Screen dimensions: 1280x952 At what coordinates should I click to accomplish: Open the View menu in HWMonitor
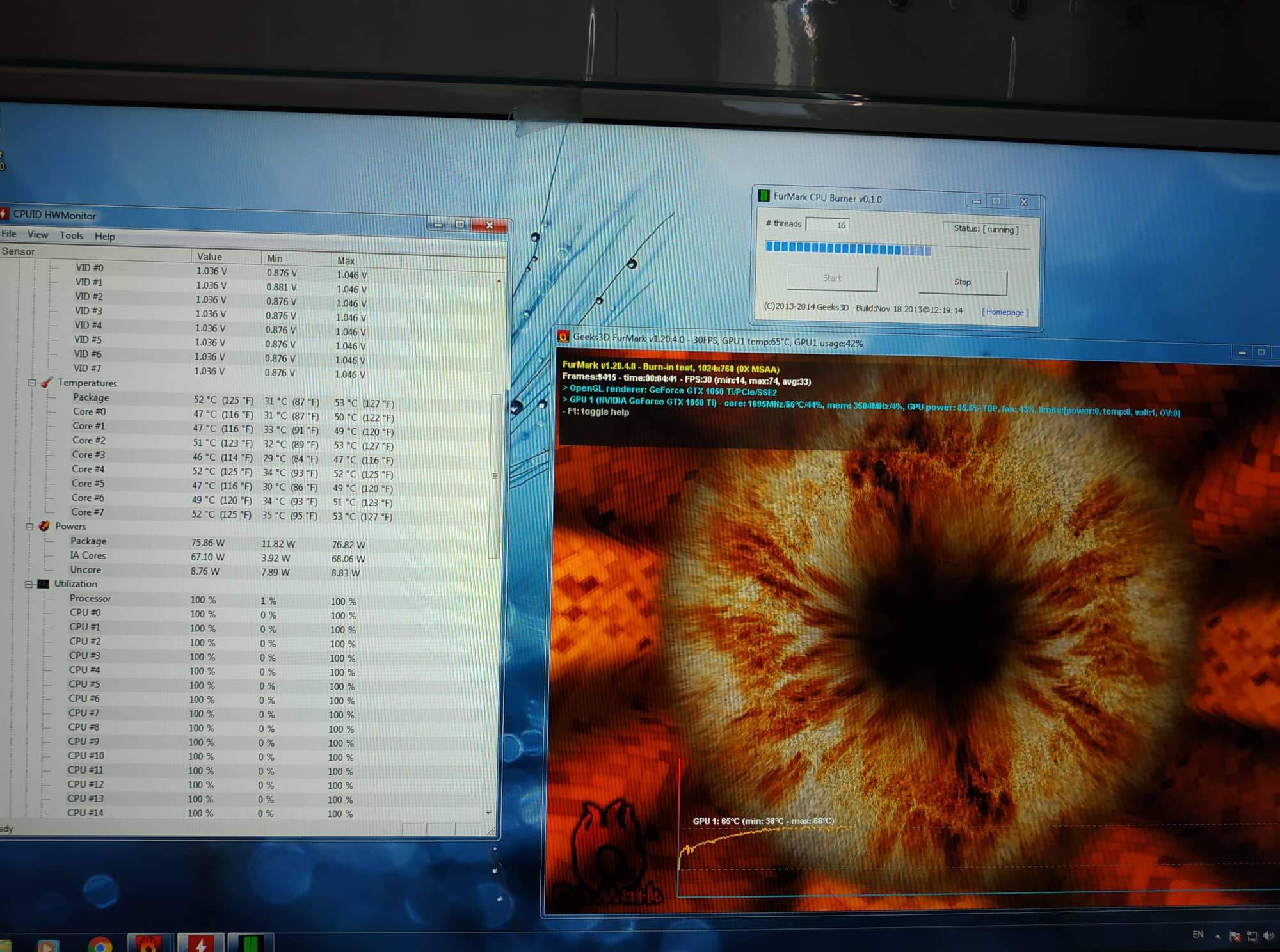tap(37, 234)
